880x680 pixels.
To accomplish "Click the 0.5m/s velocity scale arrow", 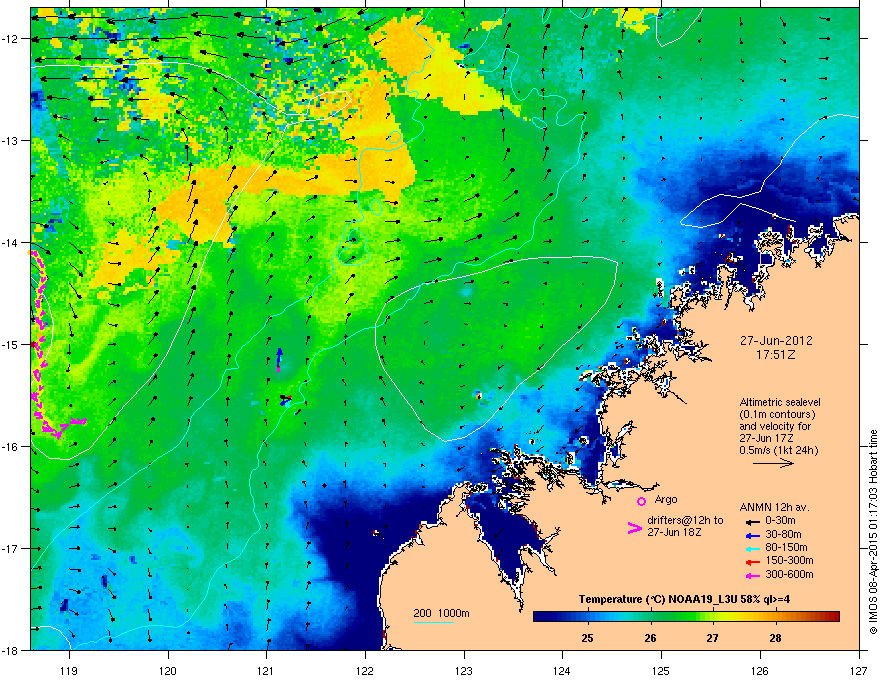I will pyautogui.click(x=773, y=463).
